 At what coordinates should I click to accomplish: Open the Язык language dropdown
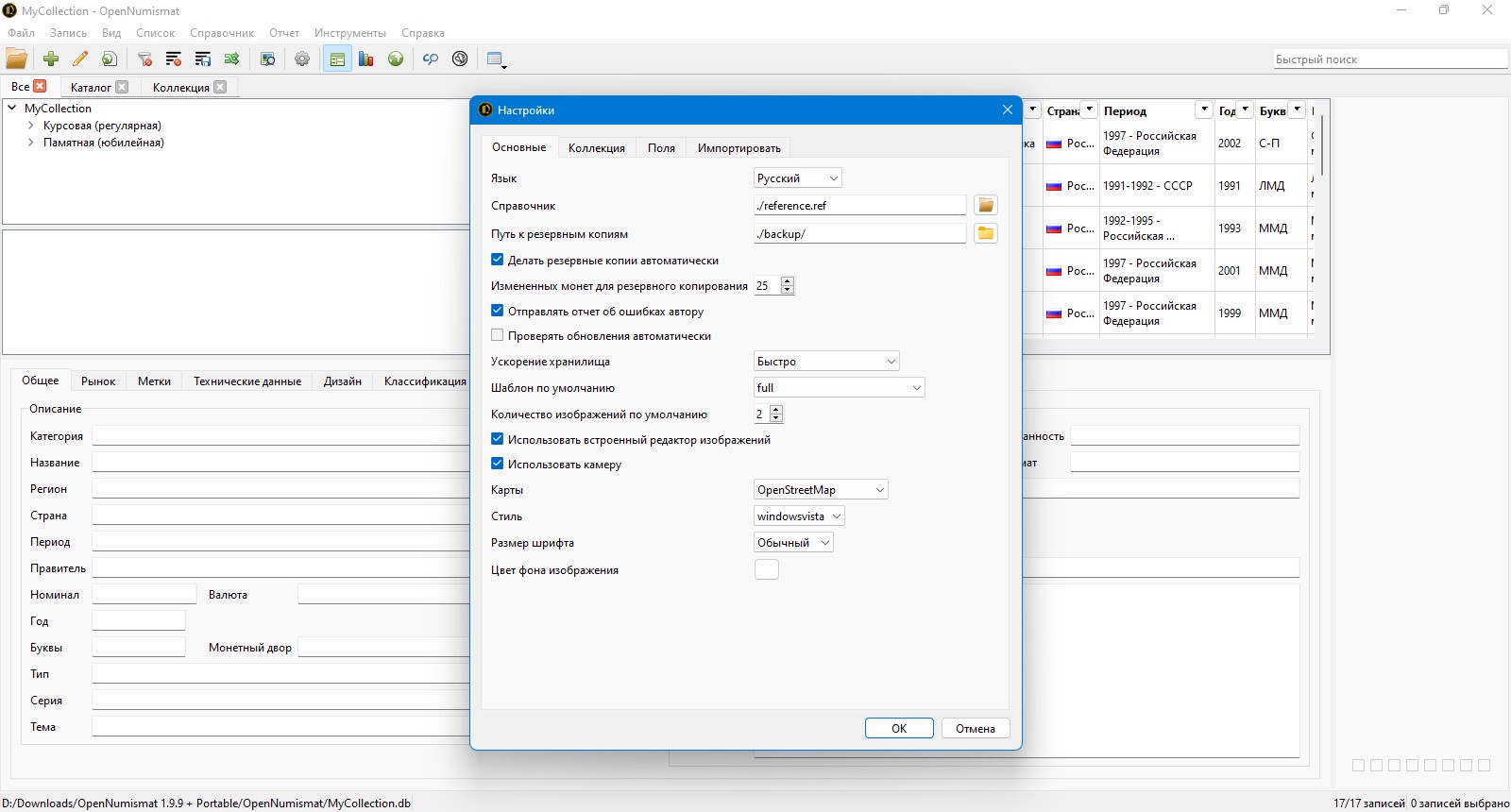pyautogui.click(x=798, y=178)
